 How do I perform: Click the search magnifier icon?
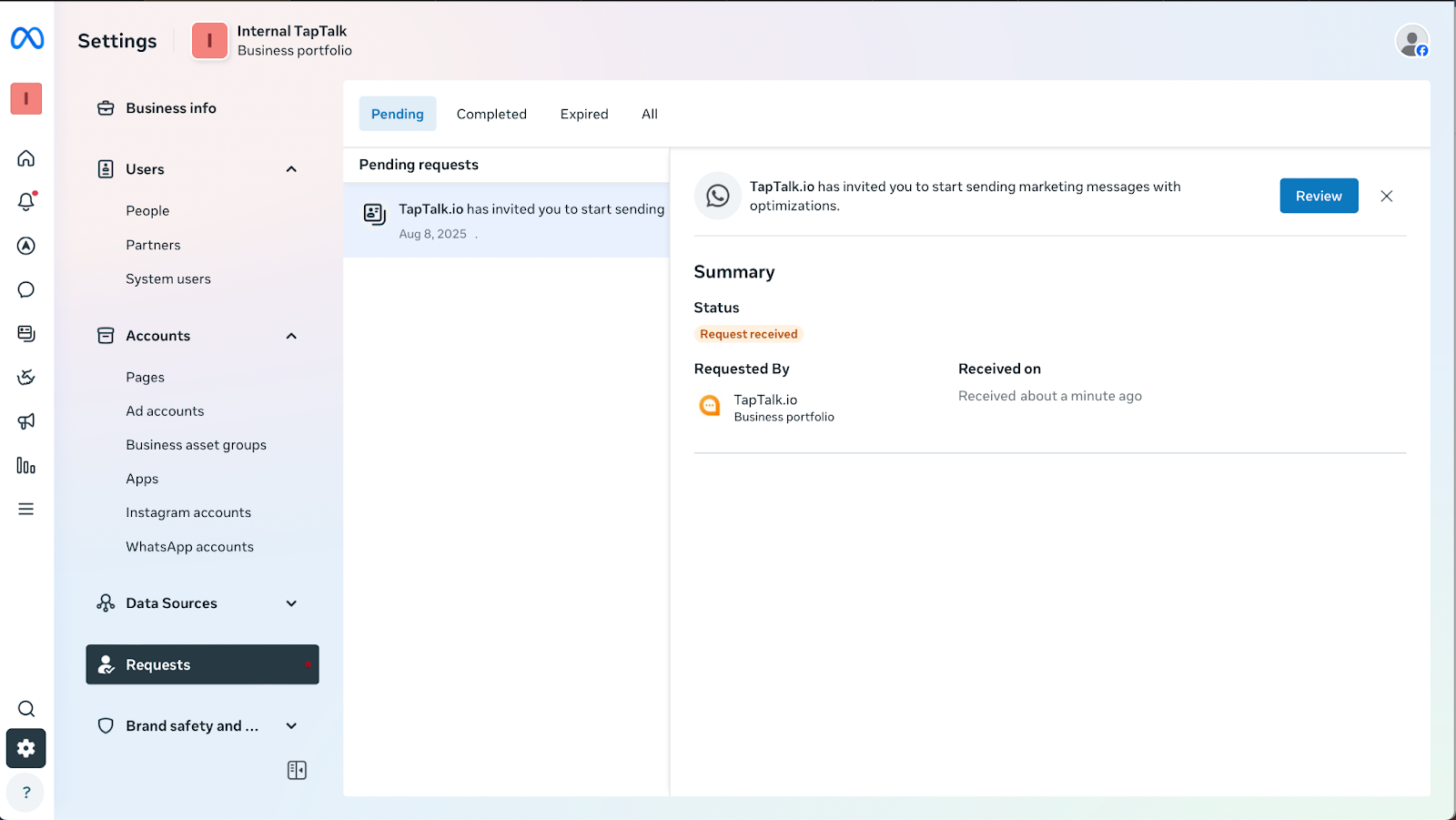tap(26, 709)
